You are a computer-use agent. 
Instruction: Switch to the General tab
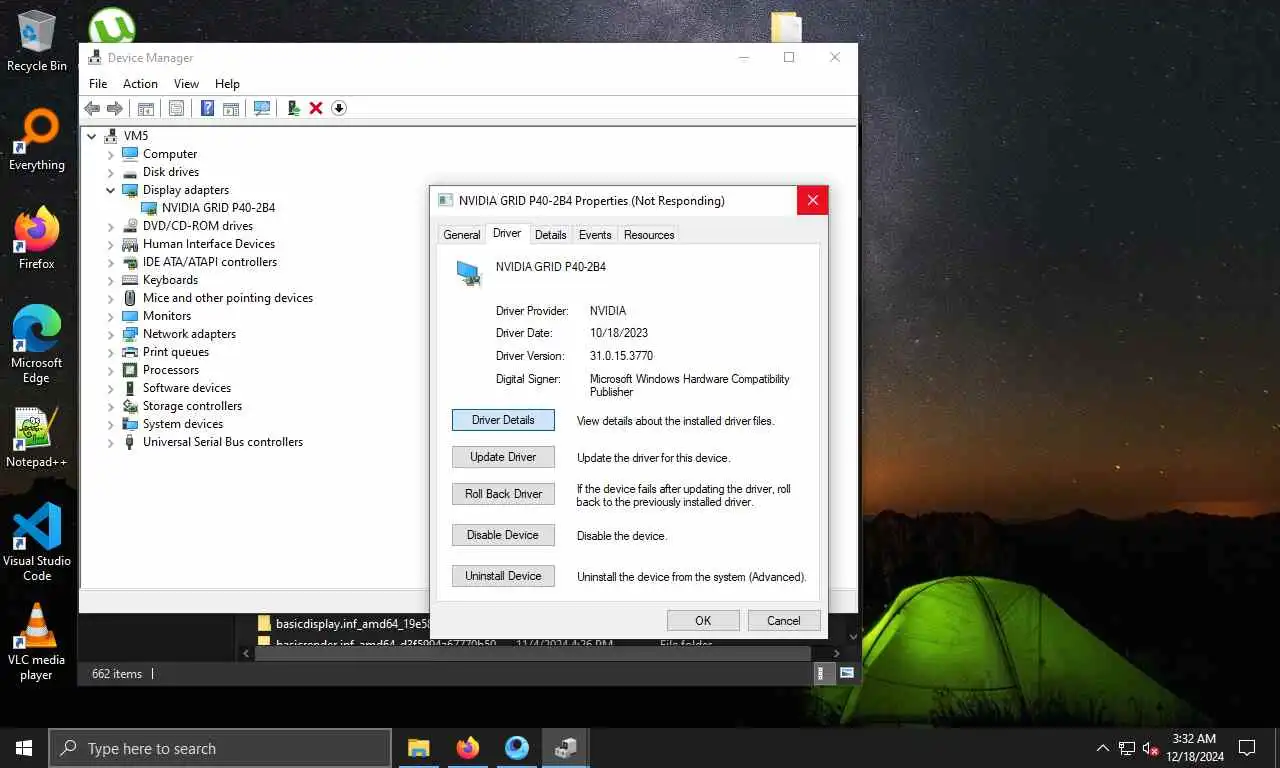point(462,235)
